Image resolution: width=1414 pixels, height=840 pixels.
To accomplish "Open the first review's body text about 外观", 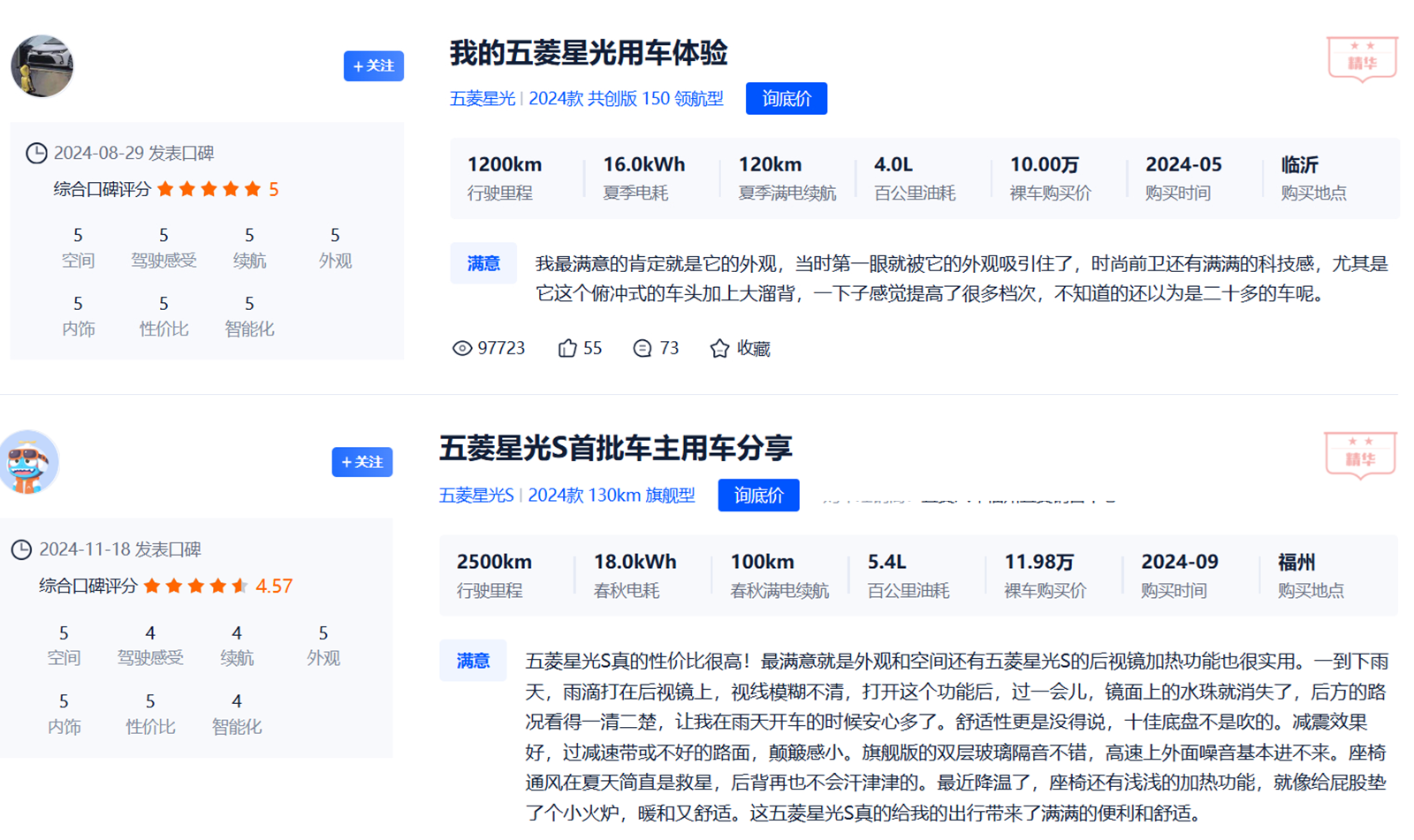I will pyautogui.click(x=962, y=278).
